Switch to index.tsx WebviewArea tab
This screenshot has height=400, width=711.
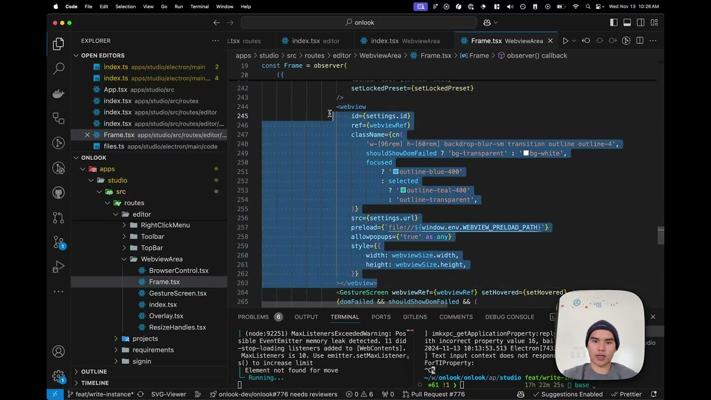coord(405,41)
